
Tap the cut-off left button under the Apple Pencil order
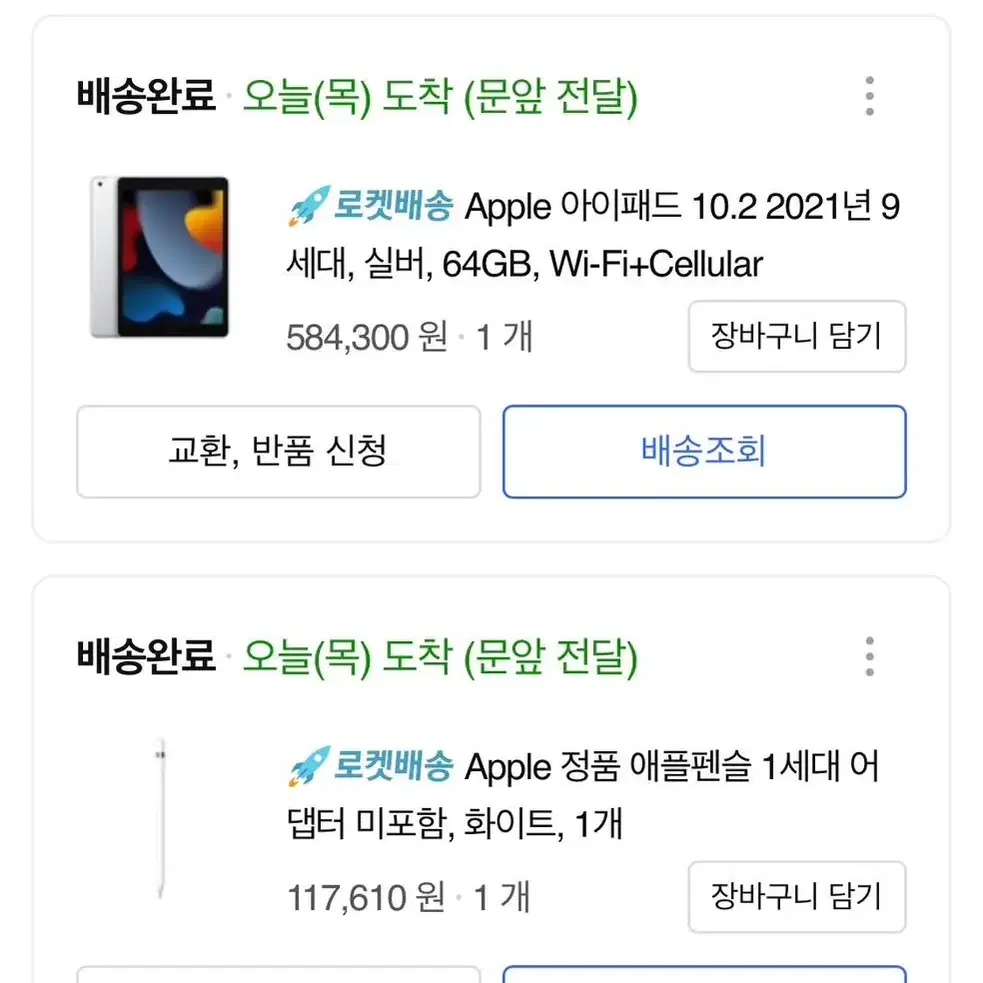278,974
